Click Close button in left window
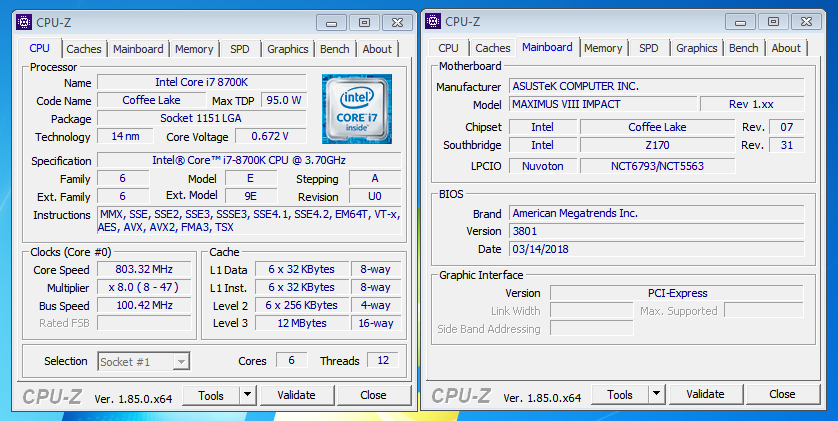Viewport: 838px width, 421px height. [373, 395]
